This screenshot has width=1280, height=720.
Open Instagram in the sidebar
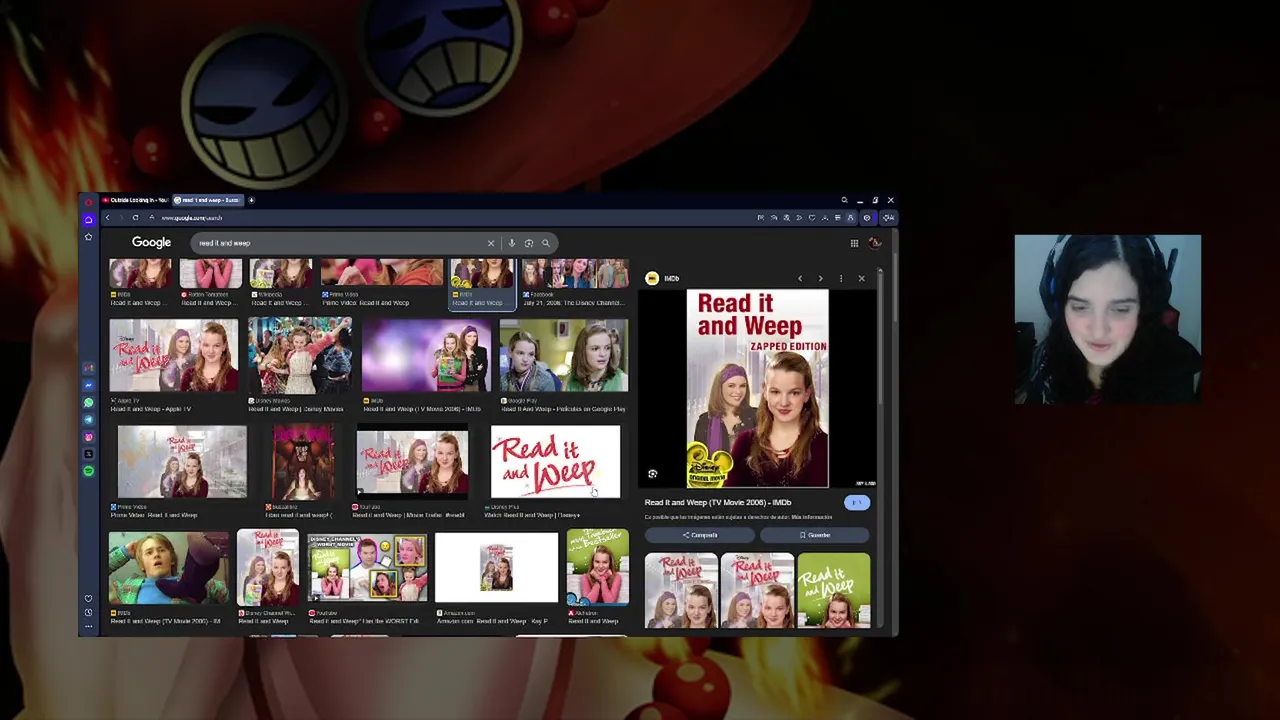point(88,437)
